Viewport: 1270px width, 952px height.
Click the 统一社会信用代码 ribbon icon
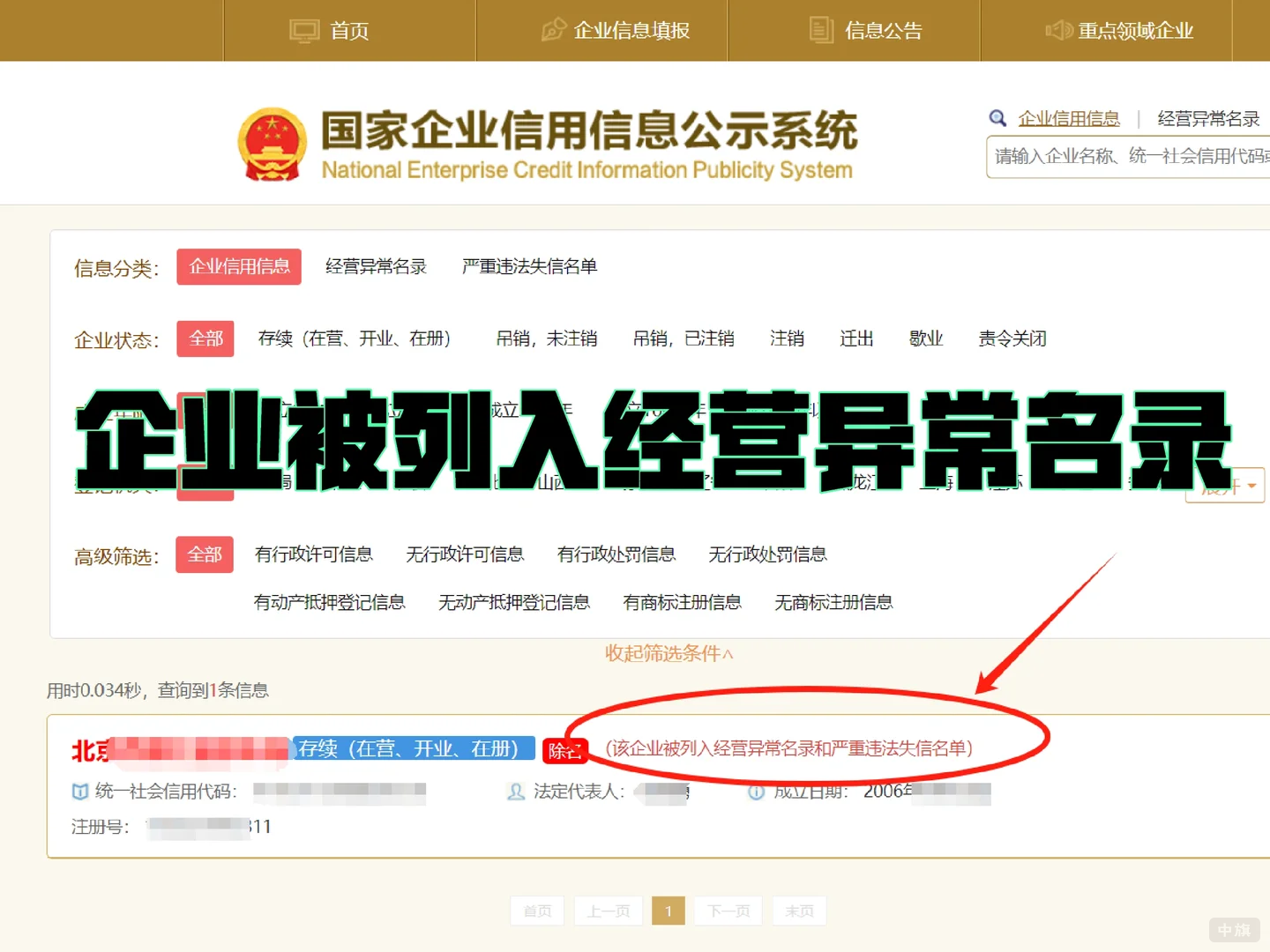pos(79,792)
